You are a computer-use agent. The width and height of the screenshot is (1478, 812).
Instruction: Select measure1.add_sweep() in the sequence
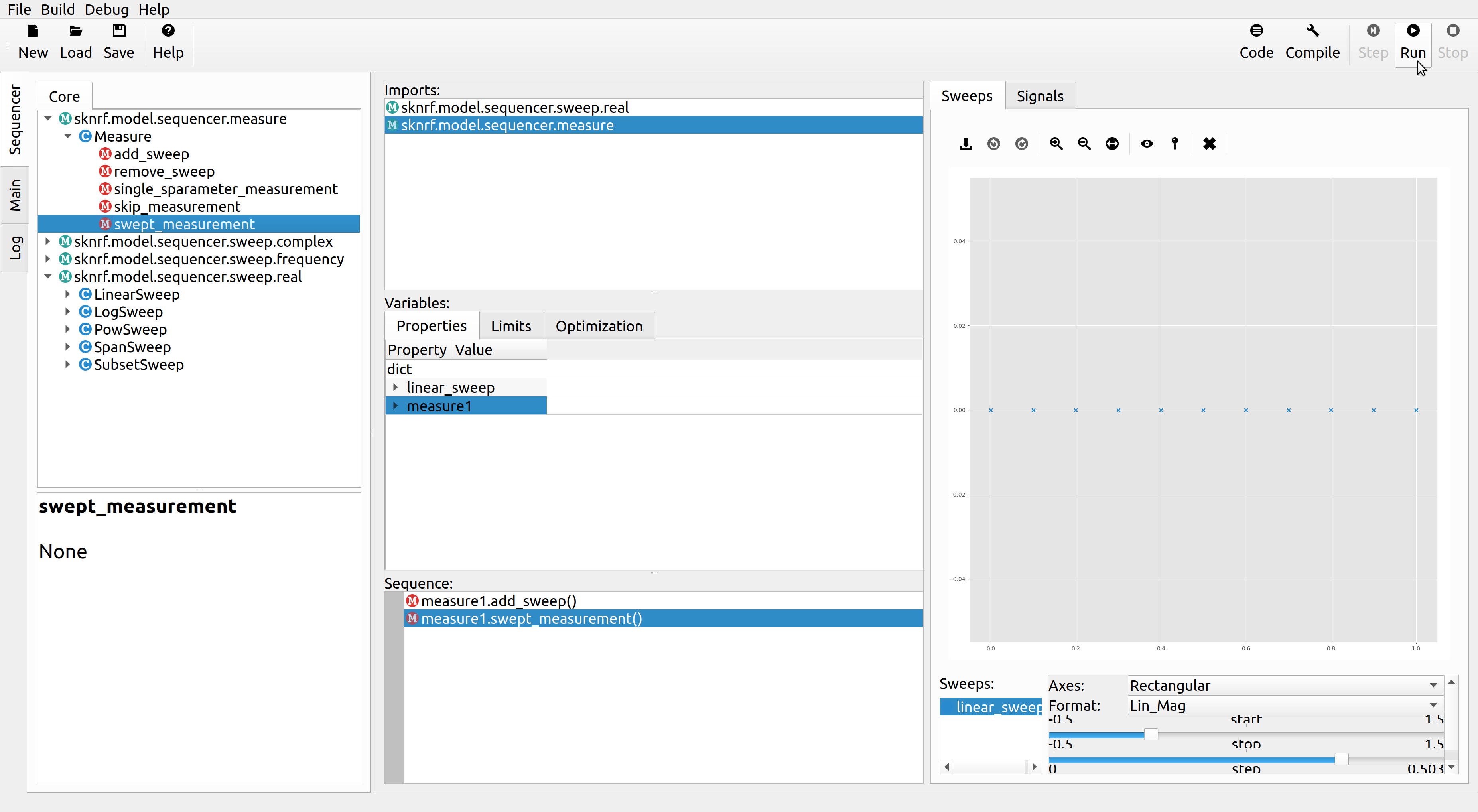pos(663,601)
